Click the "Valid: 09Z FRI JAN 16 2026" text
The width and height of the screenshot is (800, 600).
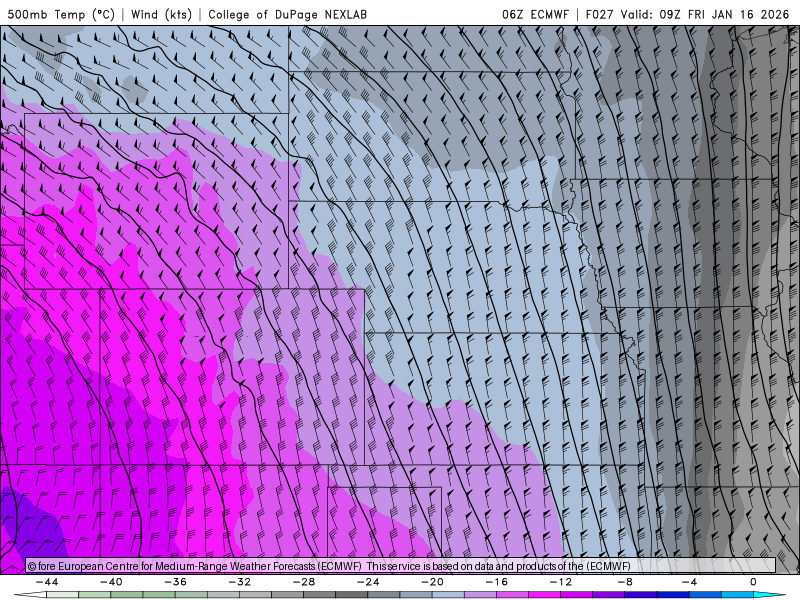[x=705, y=14]
